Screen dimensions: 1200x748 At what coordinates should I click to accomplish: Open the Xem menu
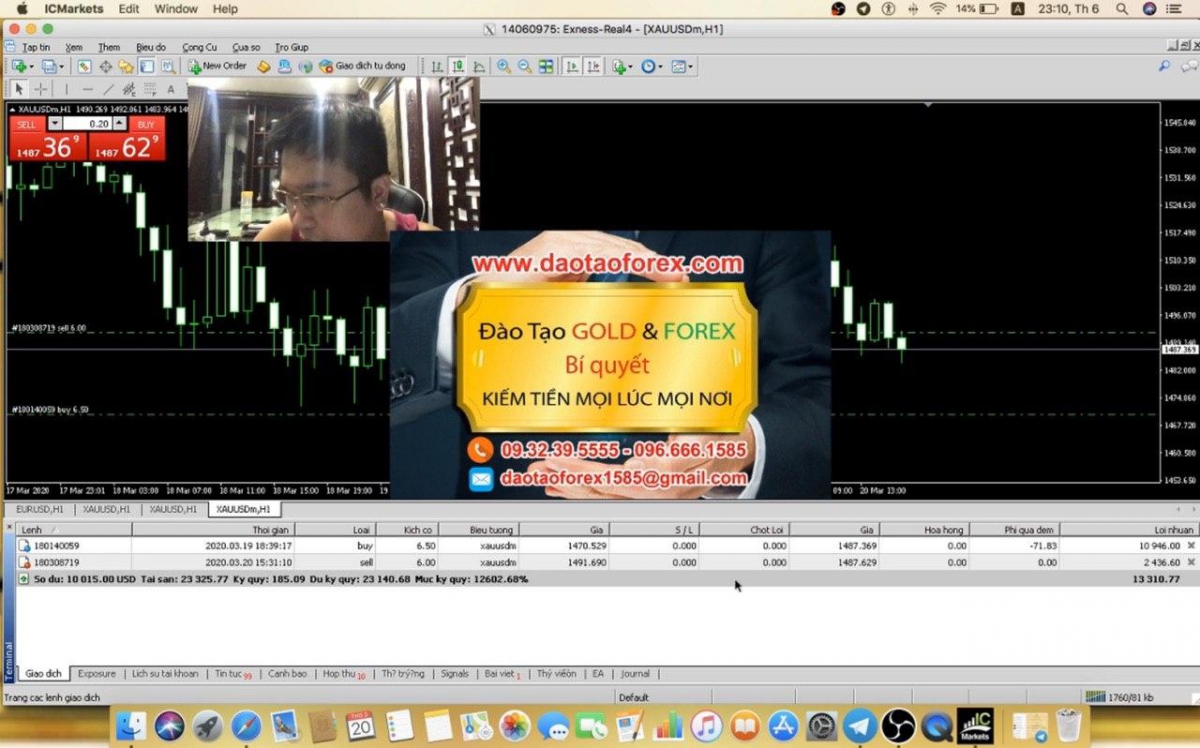click(x=74, y=47)
